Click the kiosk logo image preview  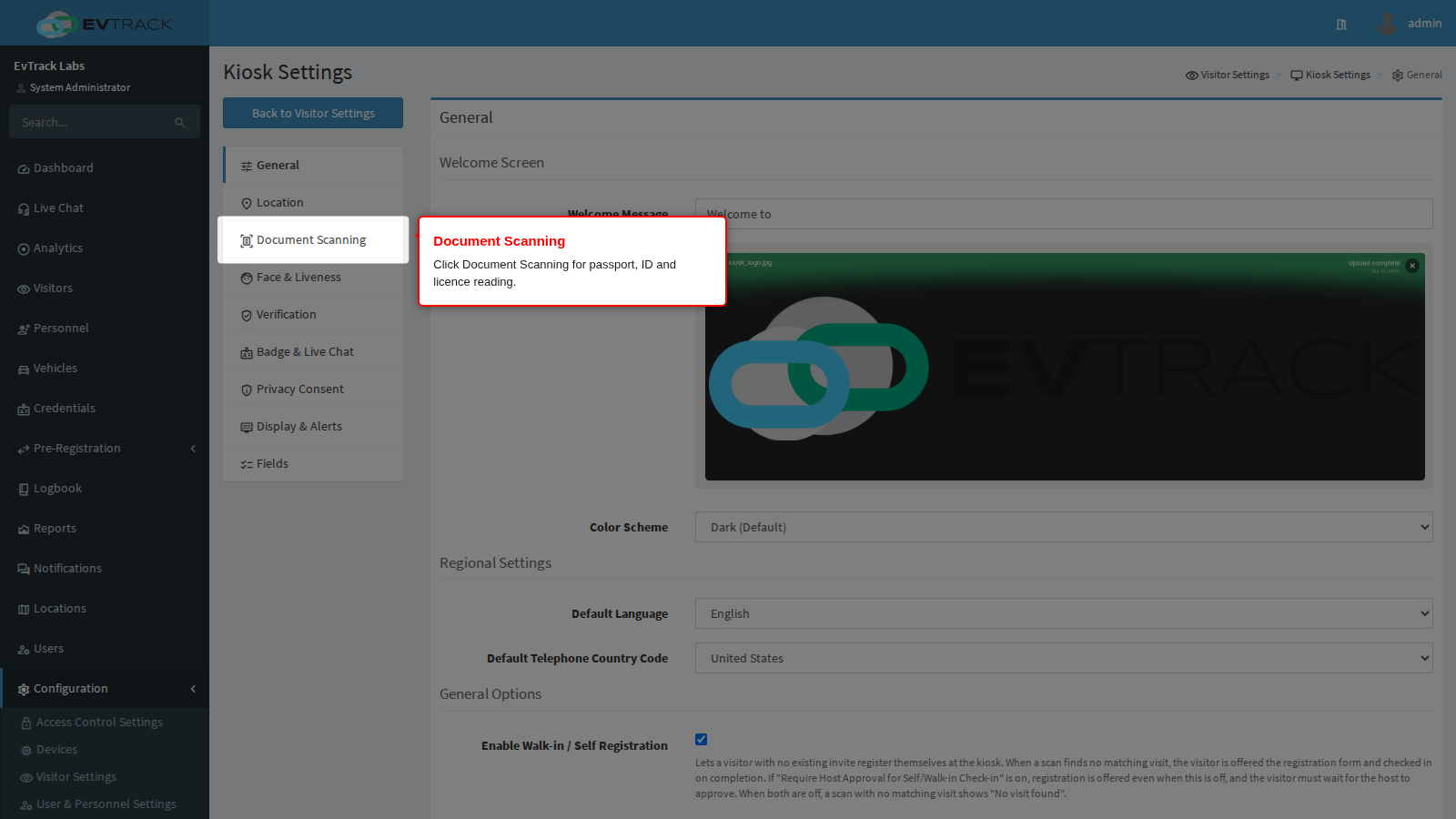click(1065, 367)
